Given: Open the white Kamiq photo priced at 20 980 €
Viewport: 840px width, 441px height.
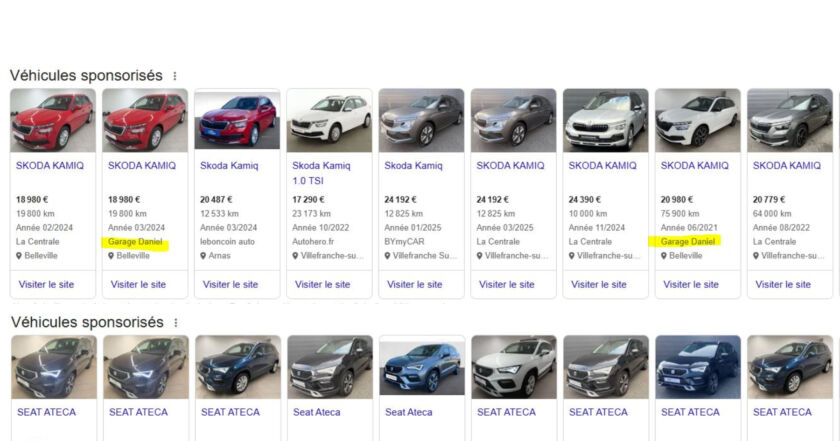Looking at the screenshot, I should click(x=698, y=121).
